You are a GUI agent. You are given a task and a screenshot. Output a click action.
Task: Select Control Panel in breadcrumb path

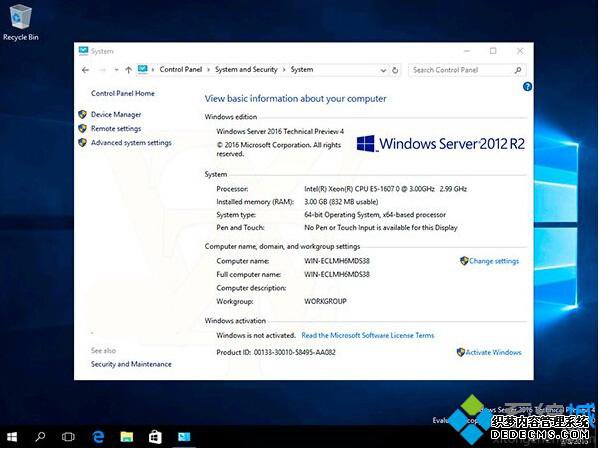coord(181,70)
